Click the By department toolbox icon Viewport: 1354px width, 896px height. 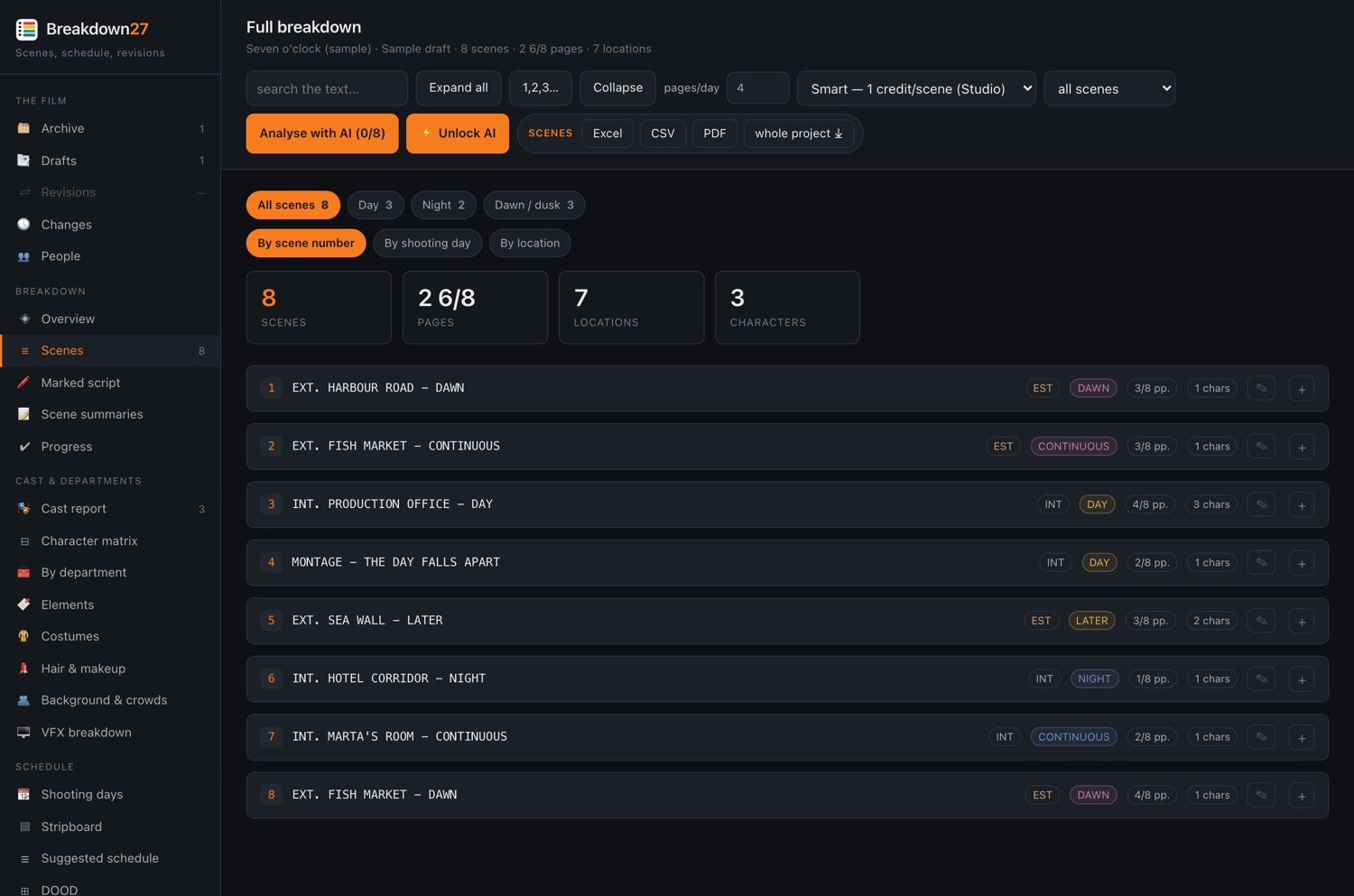[x=24, y=572]
